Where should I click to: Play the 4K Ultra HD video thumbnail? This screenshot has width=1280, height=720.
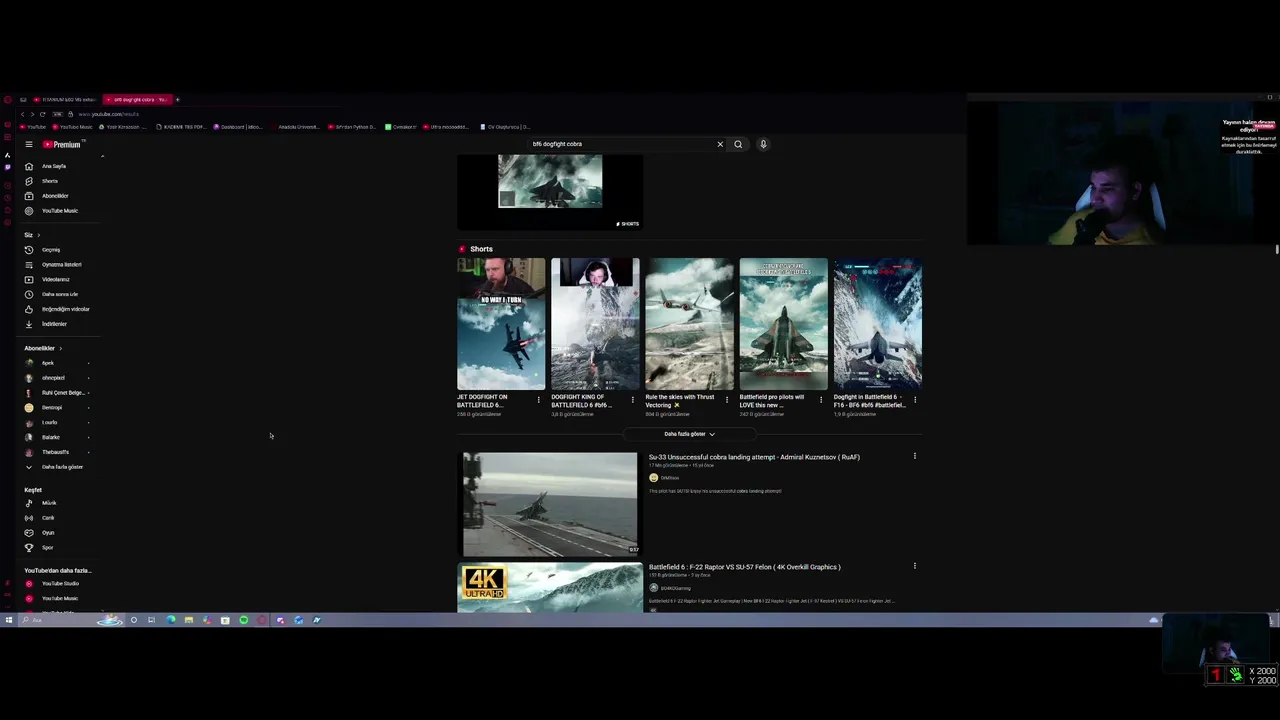(550, 588)
